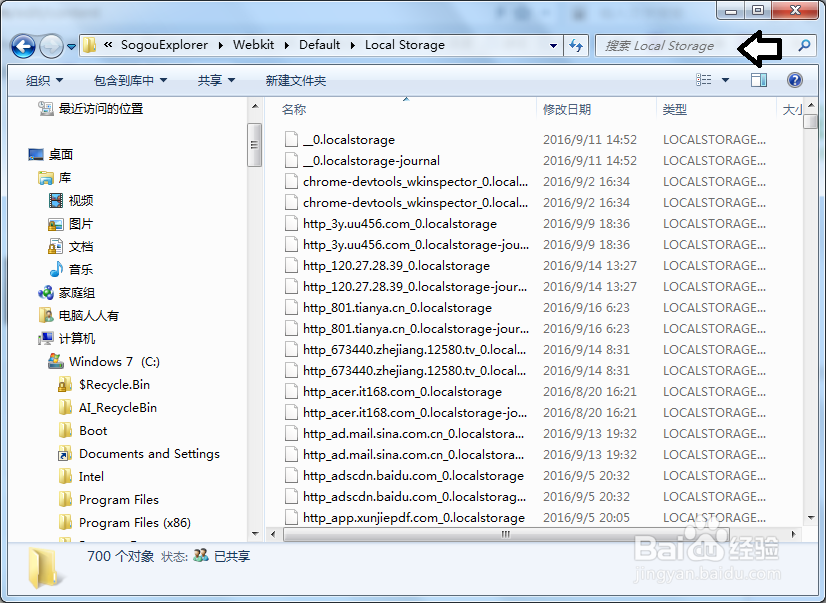Click the Forward navigation arrow
Screen dimensions: 826x603
coord(52,46)
